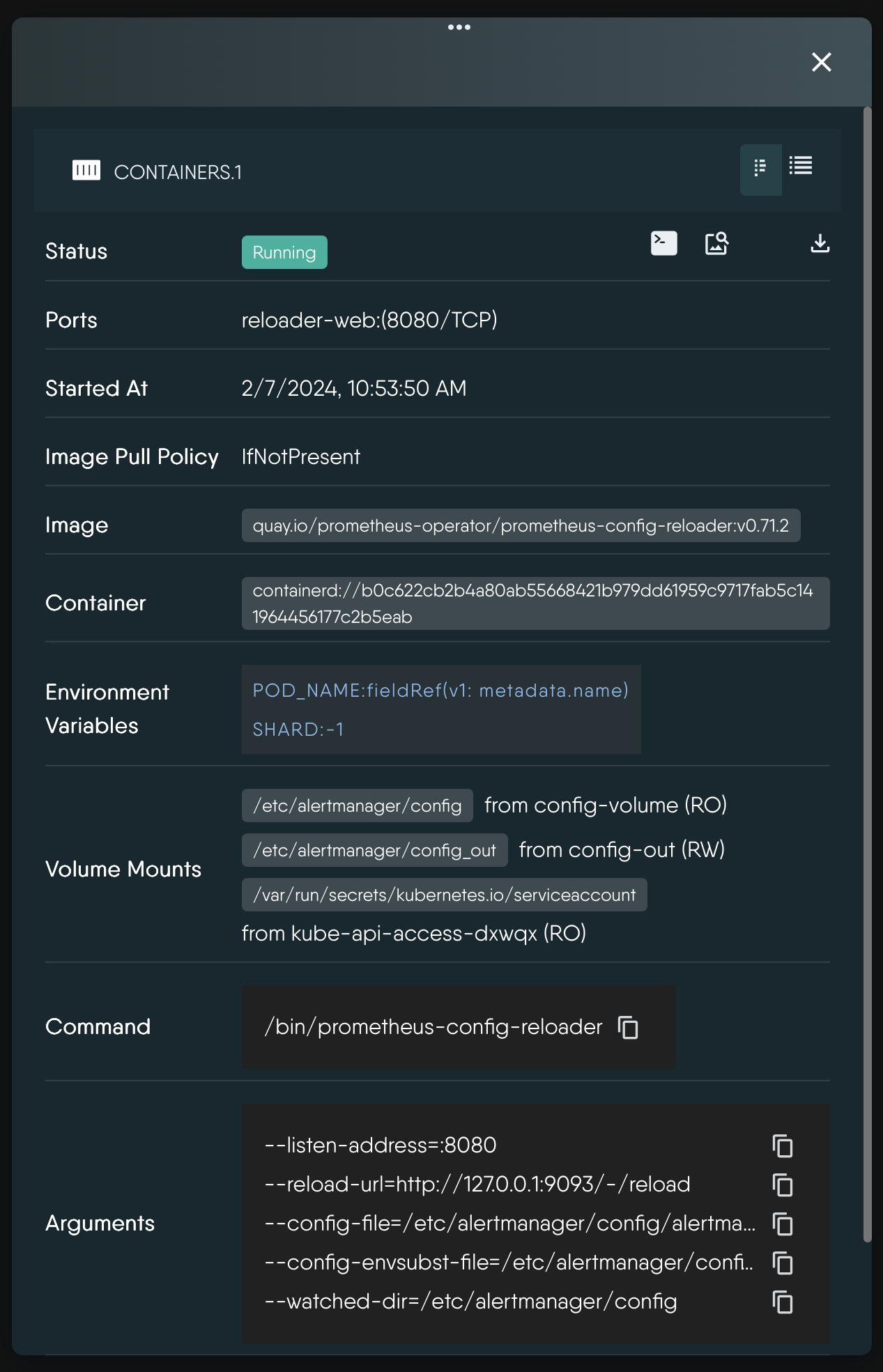Copy the /bin/prometheus-config-reloader command
Screen dimensions: 883x1372
(x=628, y=1027)
